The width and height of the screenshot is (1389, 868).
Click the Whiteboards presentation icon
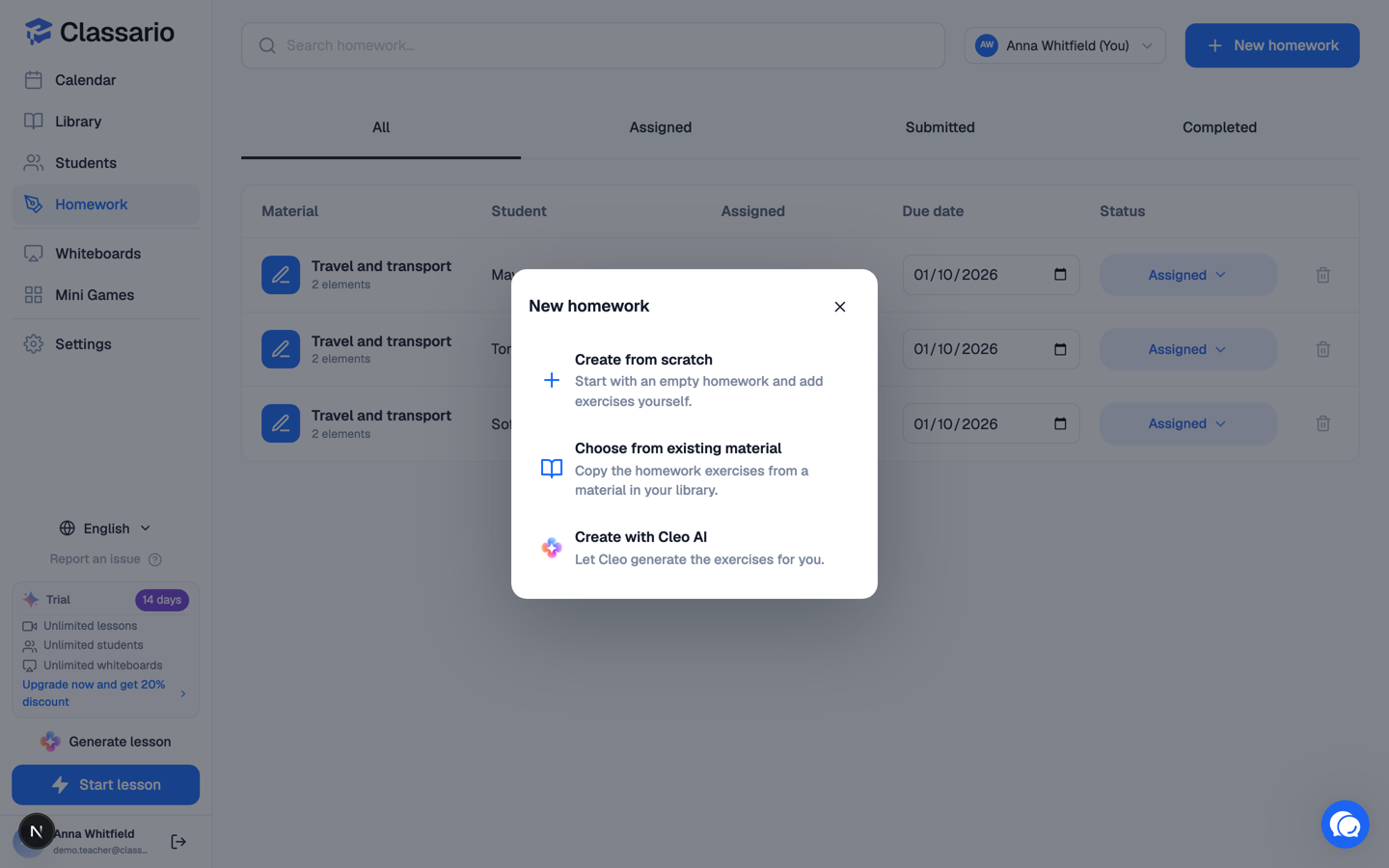pyautogui.click(x=34, y=254)
